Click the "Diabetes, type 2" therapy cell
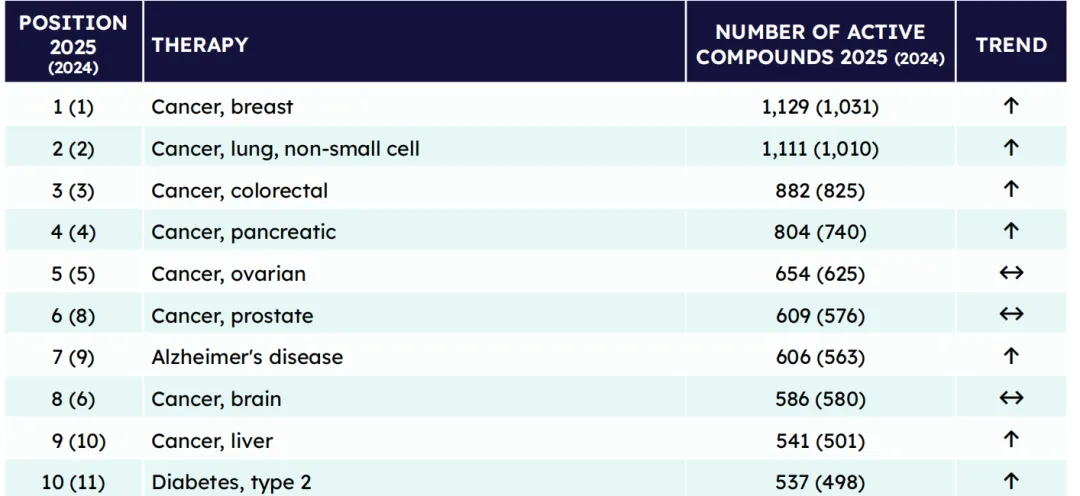This screenshot has height=496, width=1080. pyautogui.click(x=231, y=482)
